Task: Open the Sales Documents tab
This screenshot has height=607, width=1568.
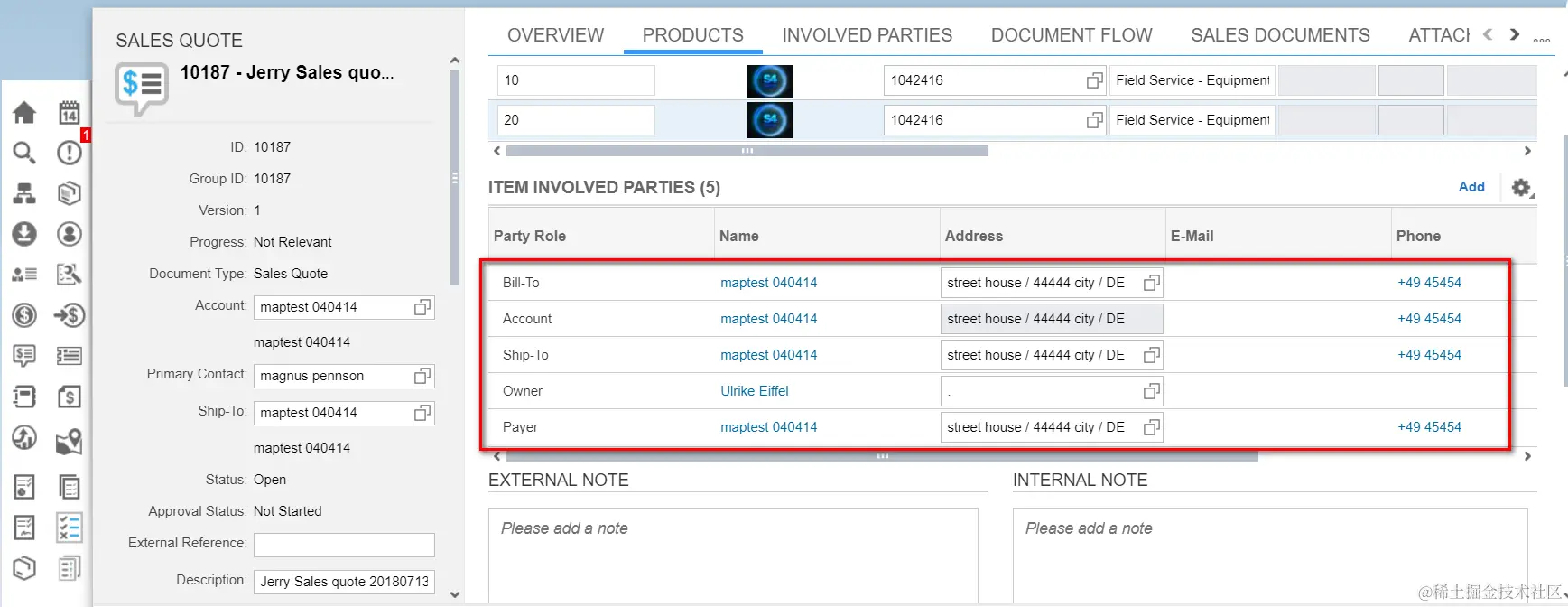Action: click(1280, 35)
